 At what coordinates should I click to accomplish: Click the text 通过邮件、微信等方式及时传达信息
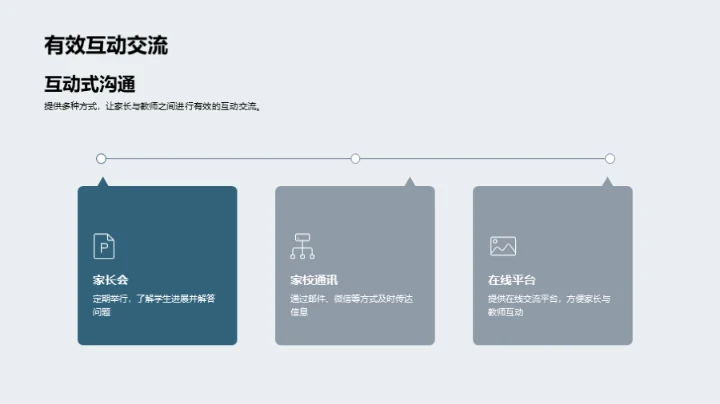tap(351, 305)
